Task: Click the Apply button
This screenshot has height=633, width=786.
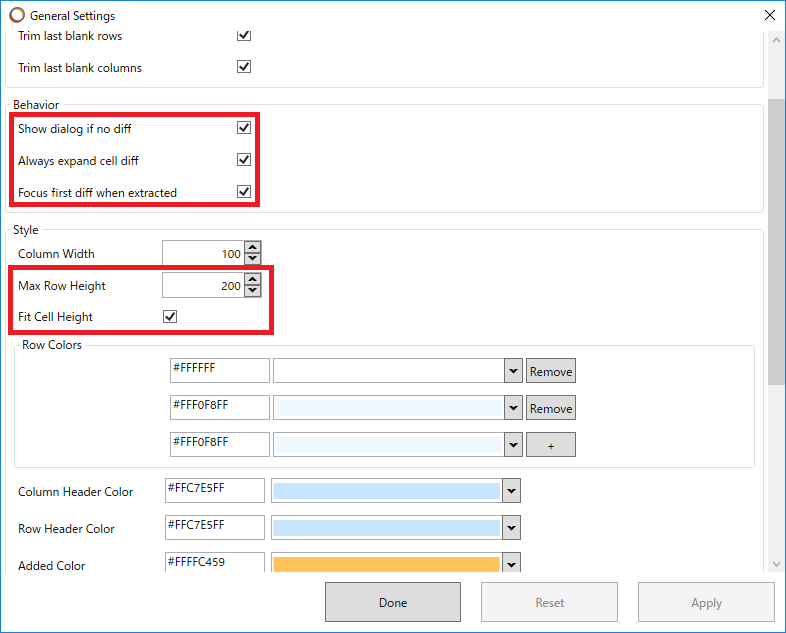Action: coord(706,602)
